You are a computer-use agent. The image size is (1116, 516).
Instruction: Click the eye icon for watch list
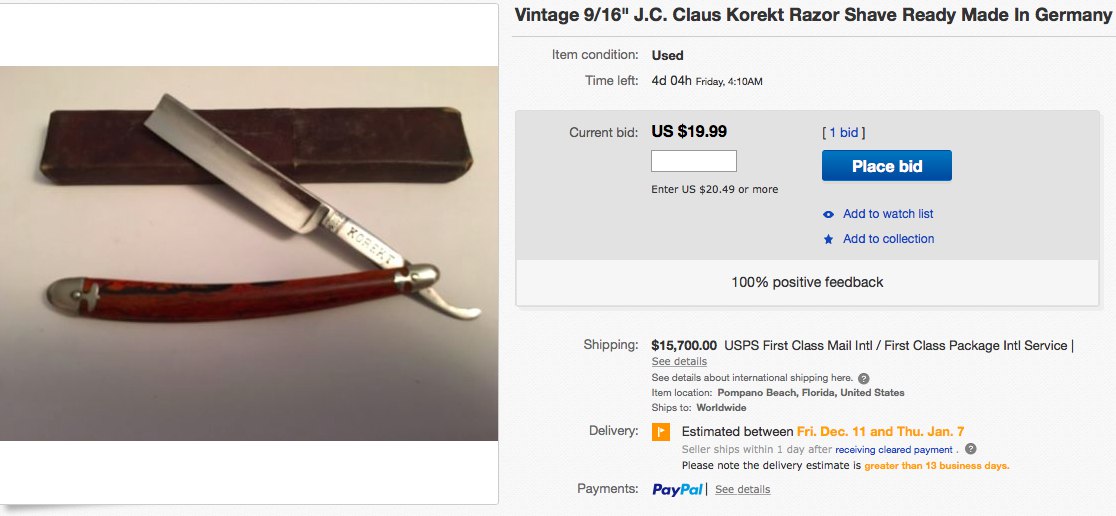pos(828,214)
